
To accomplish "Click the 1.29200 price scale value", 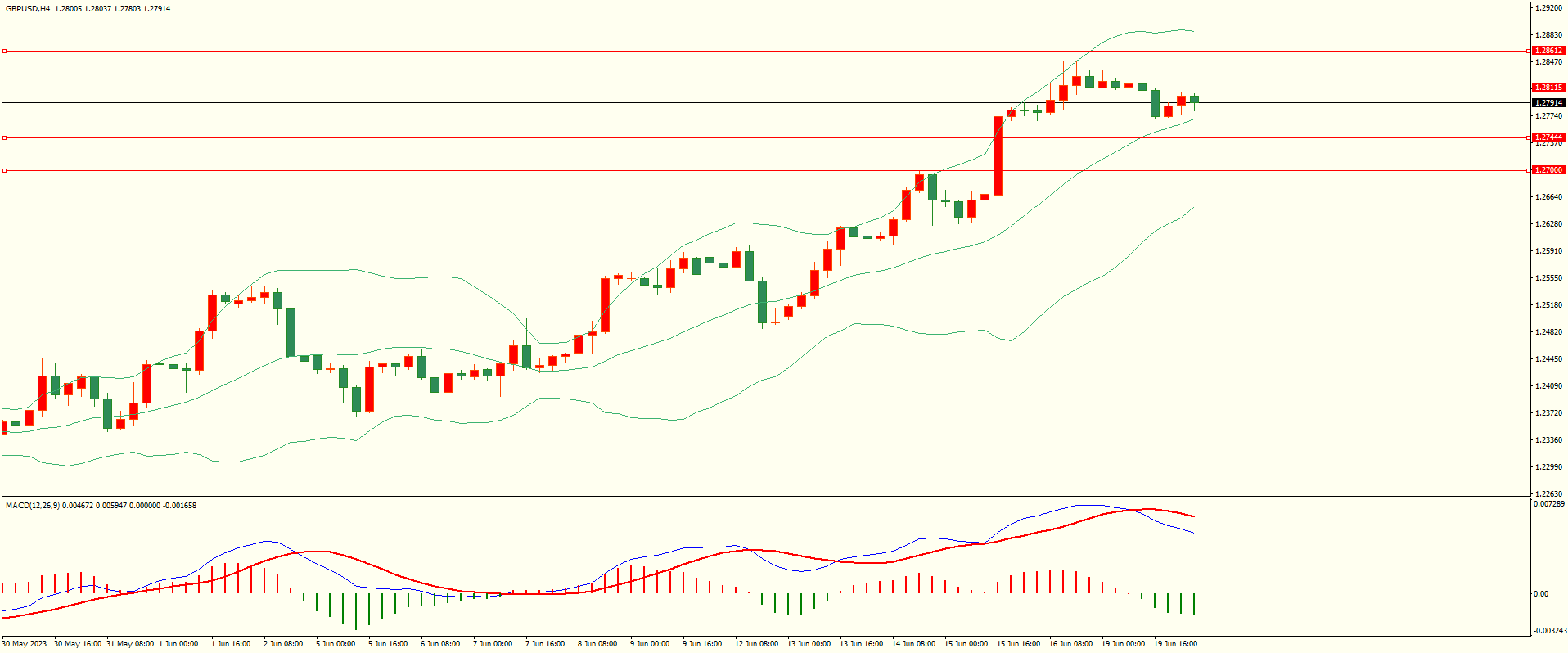I will 1549,8.
